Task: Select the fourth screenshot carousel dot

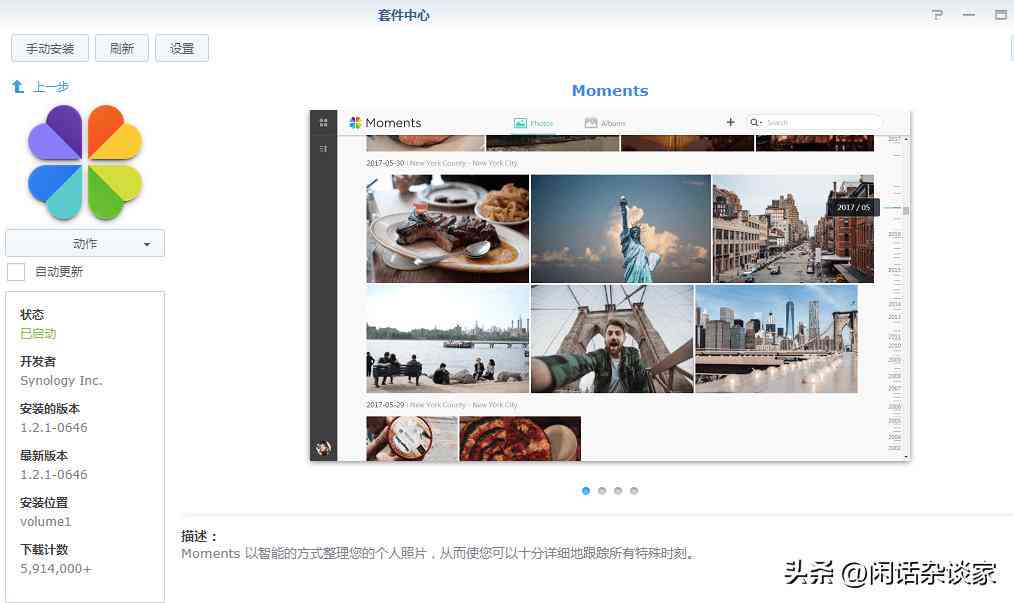Action: click(634, 491)
